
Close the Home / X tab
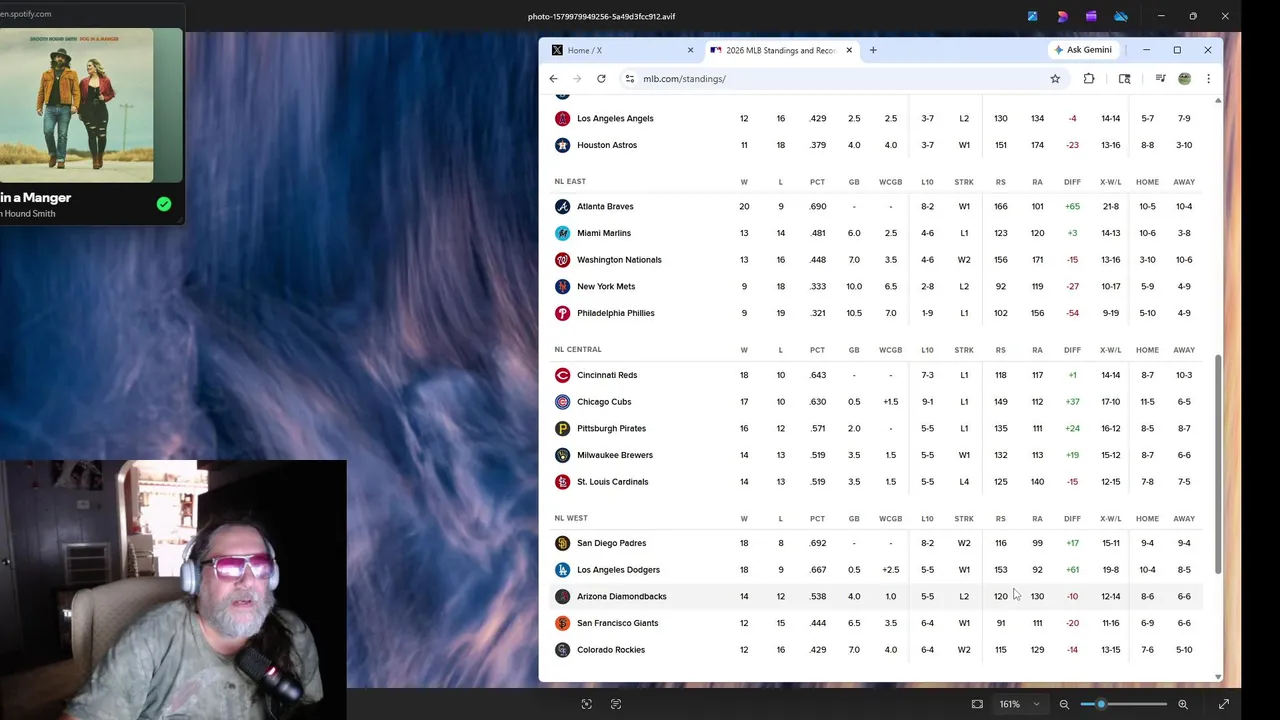690,50
